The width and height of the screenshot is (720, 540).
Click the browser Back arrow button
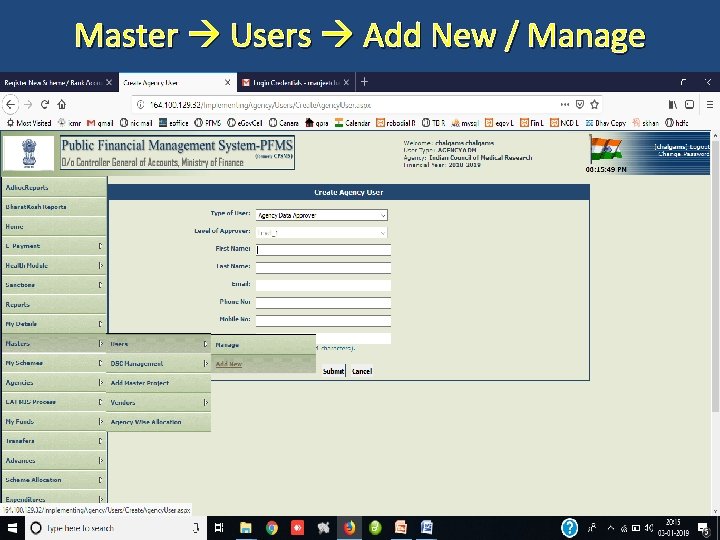point(11,105)
